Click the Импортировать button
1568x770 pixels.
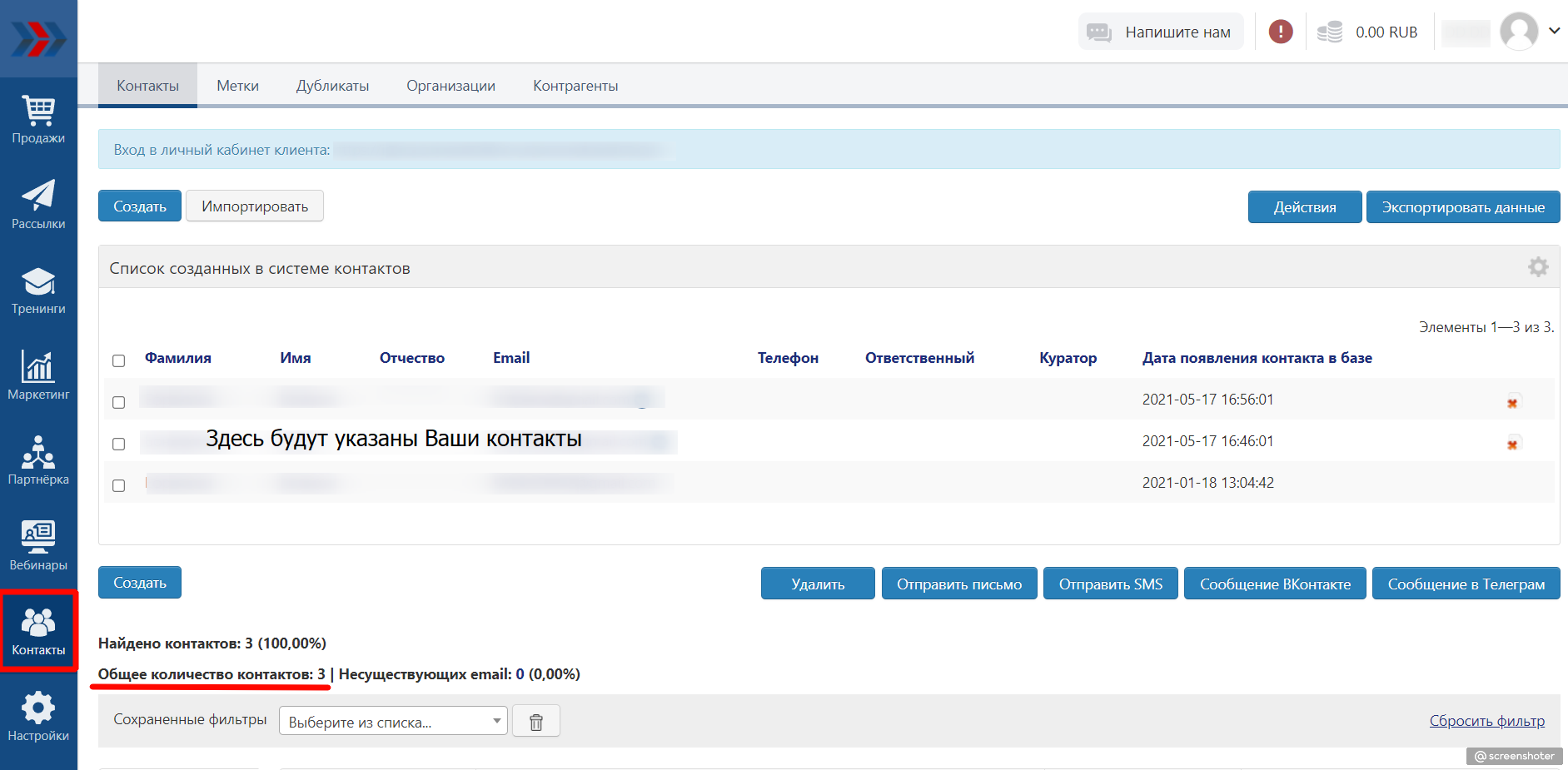[255, 206]
